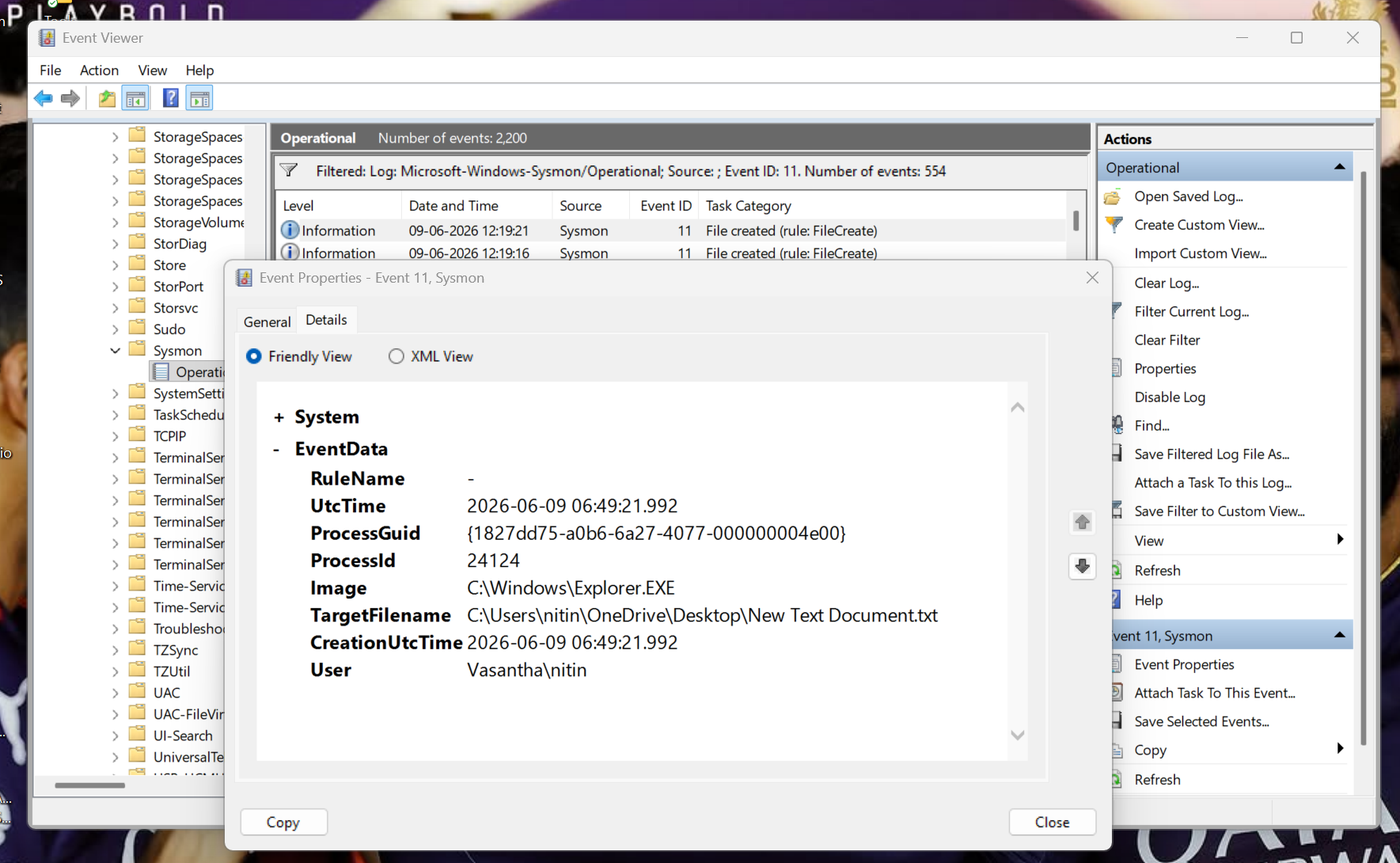Click Attach Task To This Event... action

click(1214, 693)
